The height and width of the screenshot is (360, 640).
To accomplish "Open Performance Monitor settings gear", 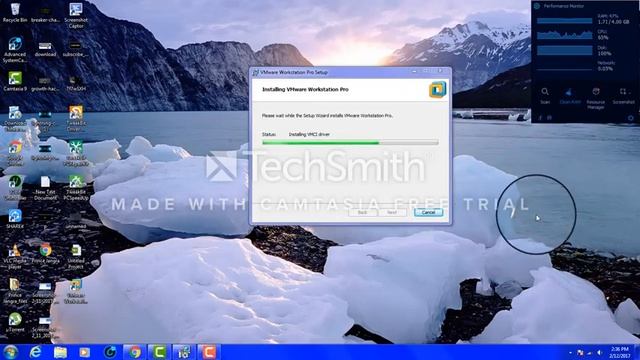I will pos(631,118).
